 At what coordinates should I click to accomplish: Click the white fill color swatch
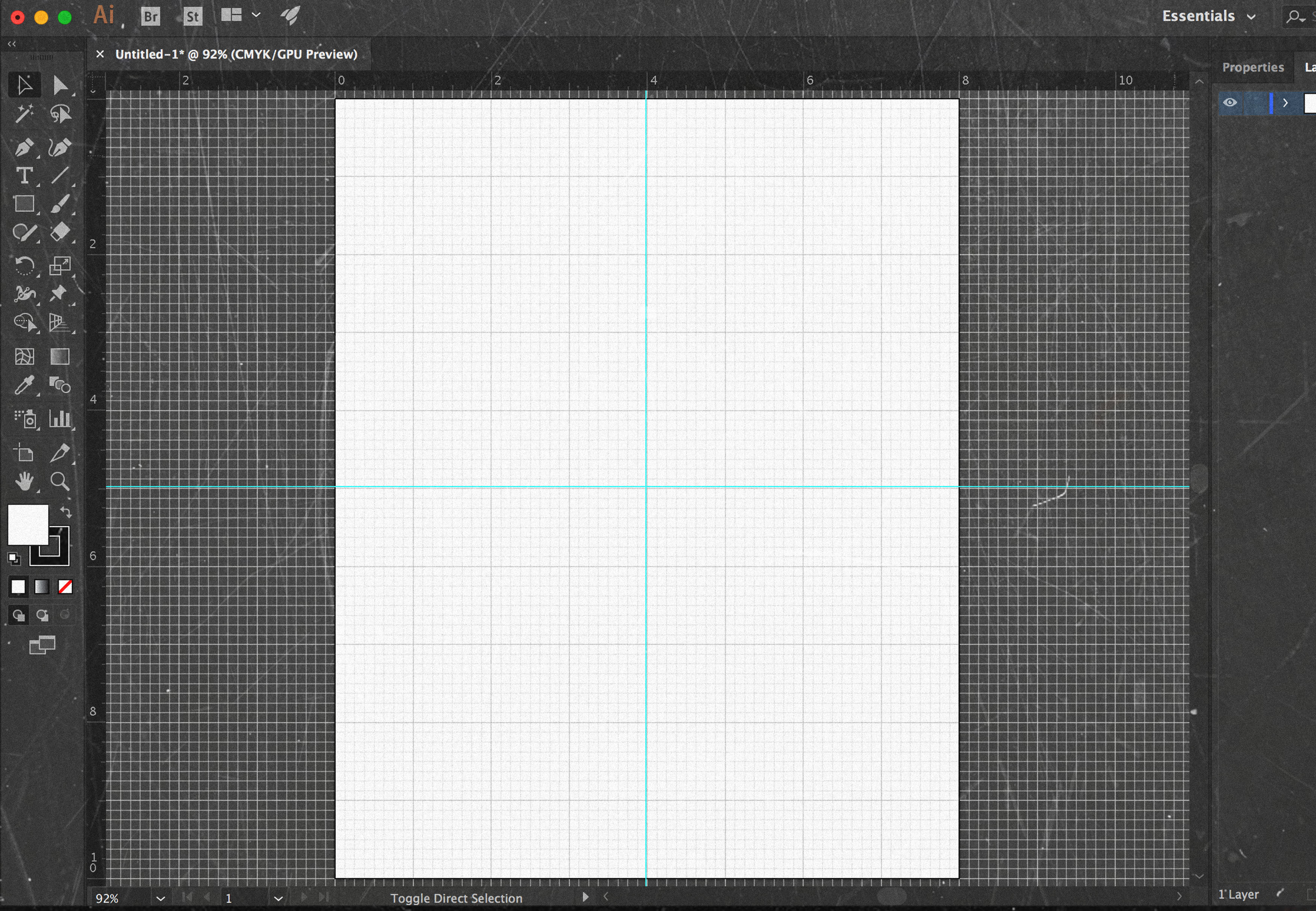(x=27, y=524)
